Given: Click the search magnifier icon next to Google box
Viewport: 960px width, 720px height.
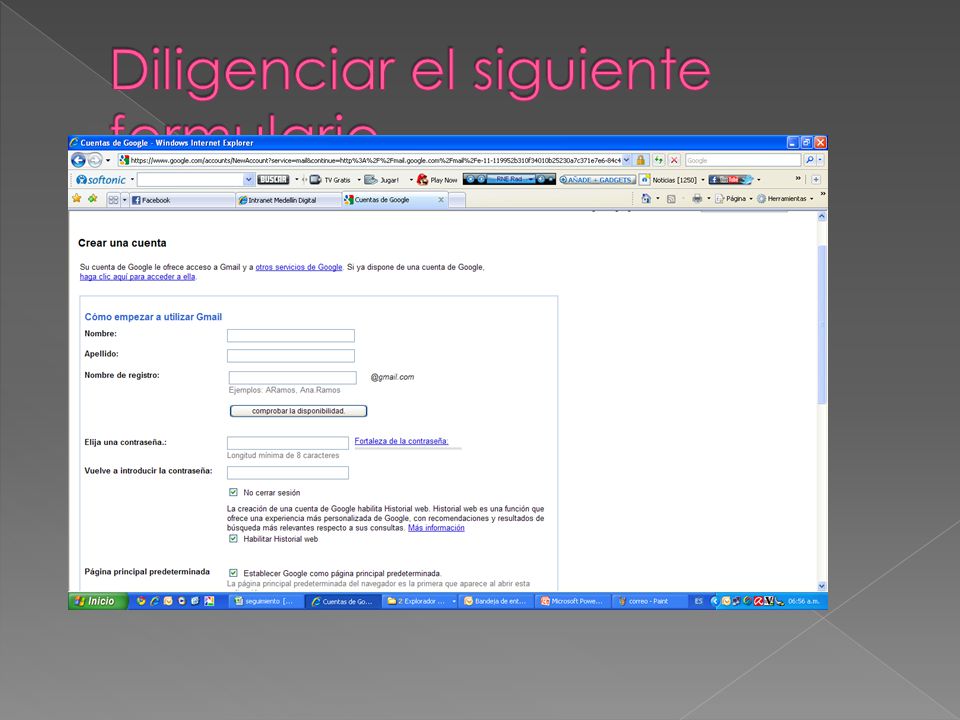Looking at the screenshot, I should tap(809, 160).
